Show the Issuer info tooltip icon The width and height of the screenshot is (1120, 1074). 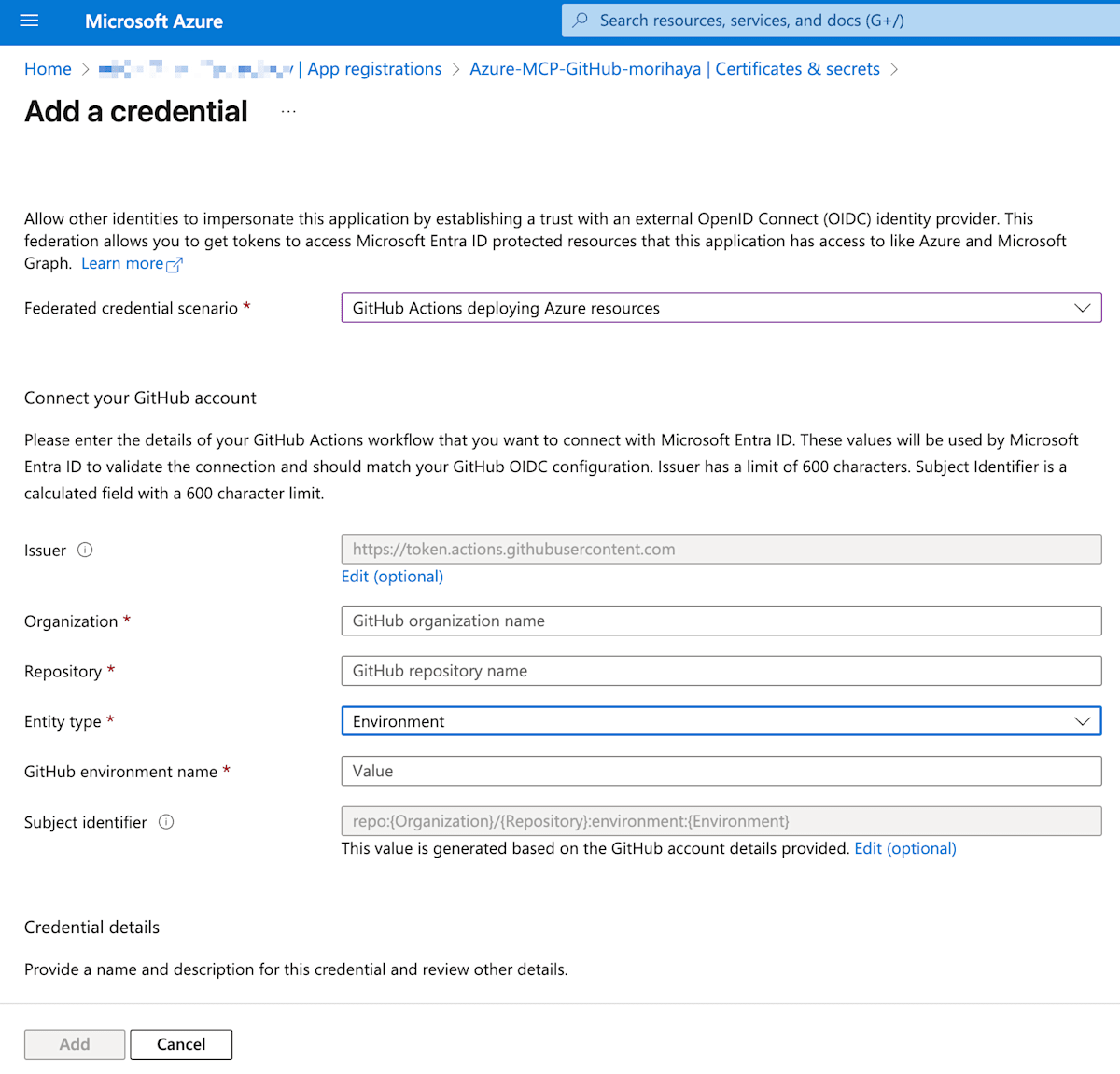click(85, 550)
